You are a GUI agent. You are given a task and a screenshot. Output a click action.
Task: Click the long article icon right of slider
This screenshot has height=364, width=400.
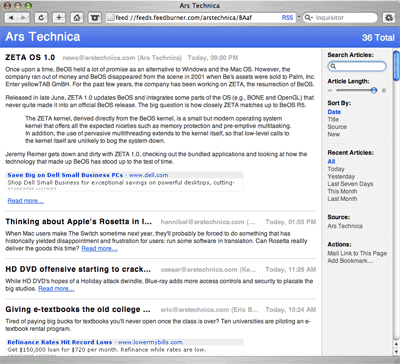384,90
